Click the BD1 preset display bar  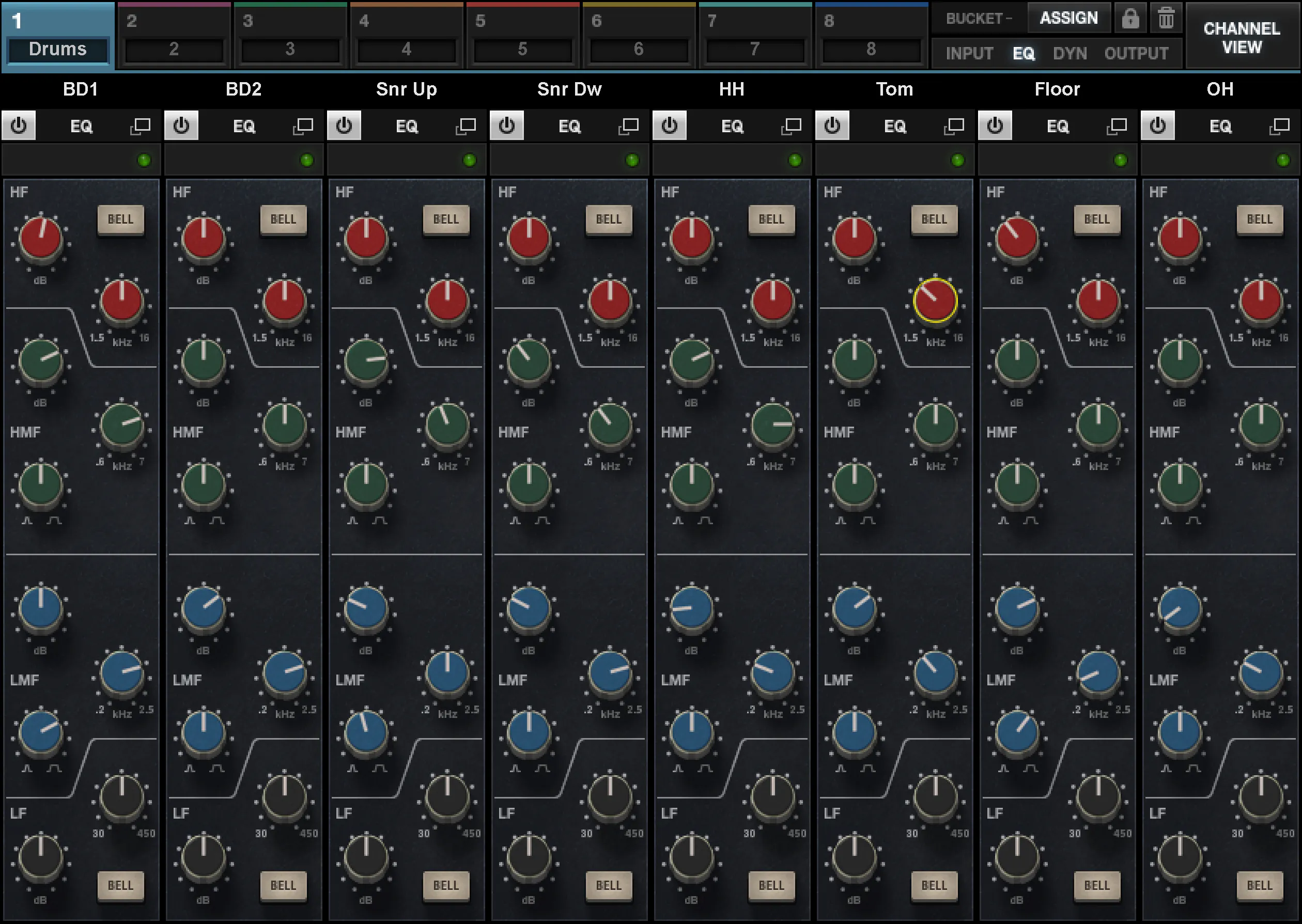(82, 160)
